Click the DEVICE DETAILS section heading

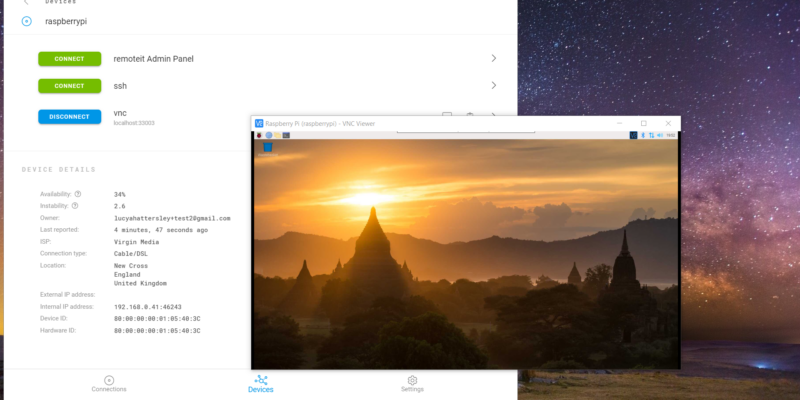(x=59, y=169)
